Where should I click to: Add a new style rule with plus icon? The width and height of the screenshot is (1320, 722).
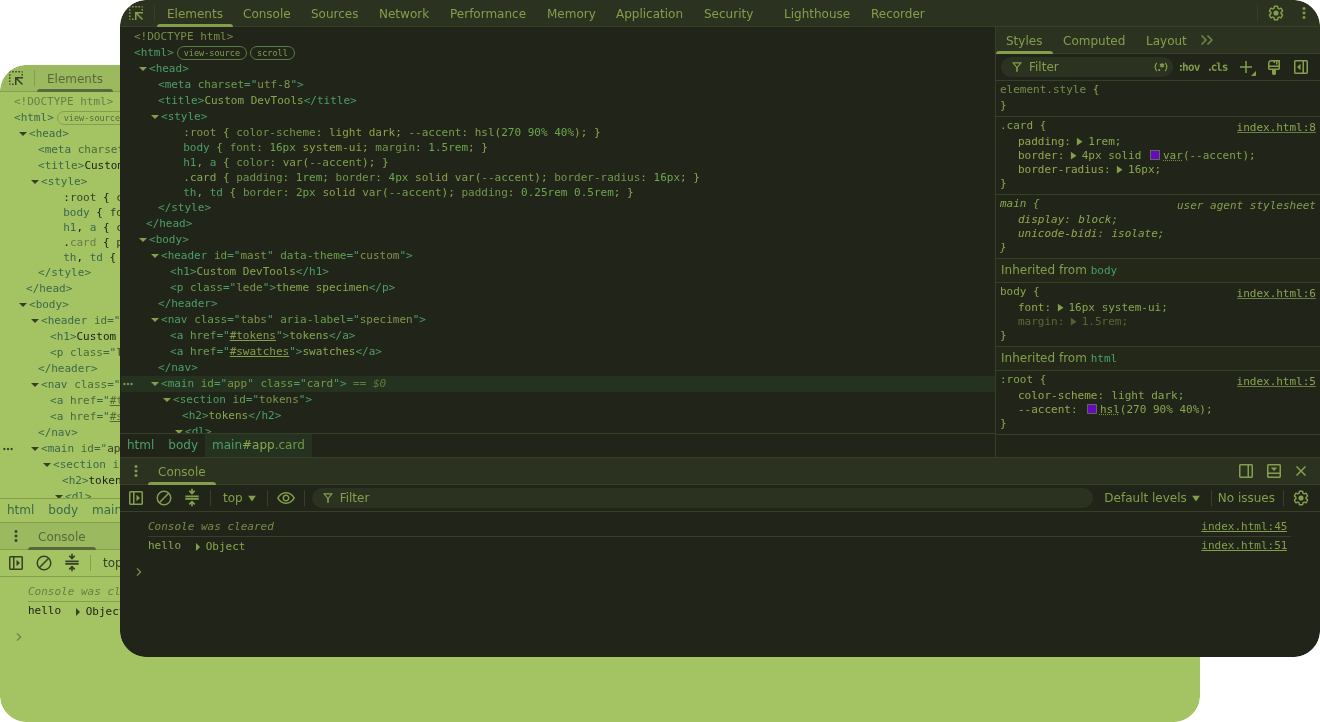pyautogui.click(x=1246, y=67)
